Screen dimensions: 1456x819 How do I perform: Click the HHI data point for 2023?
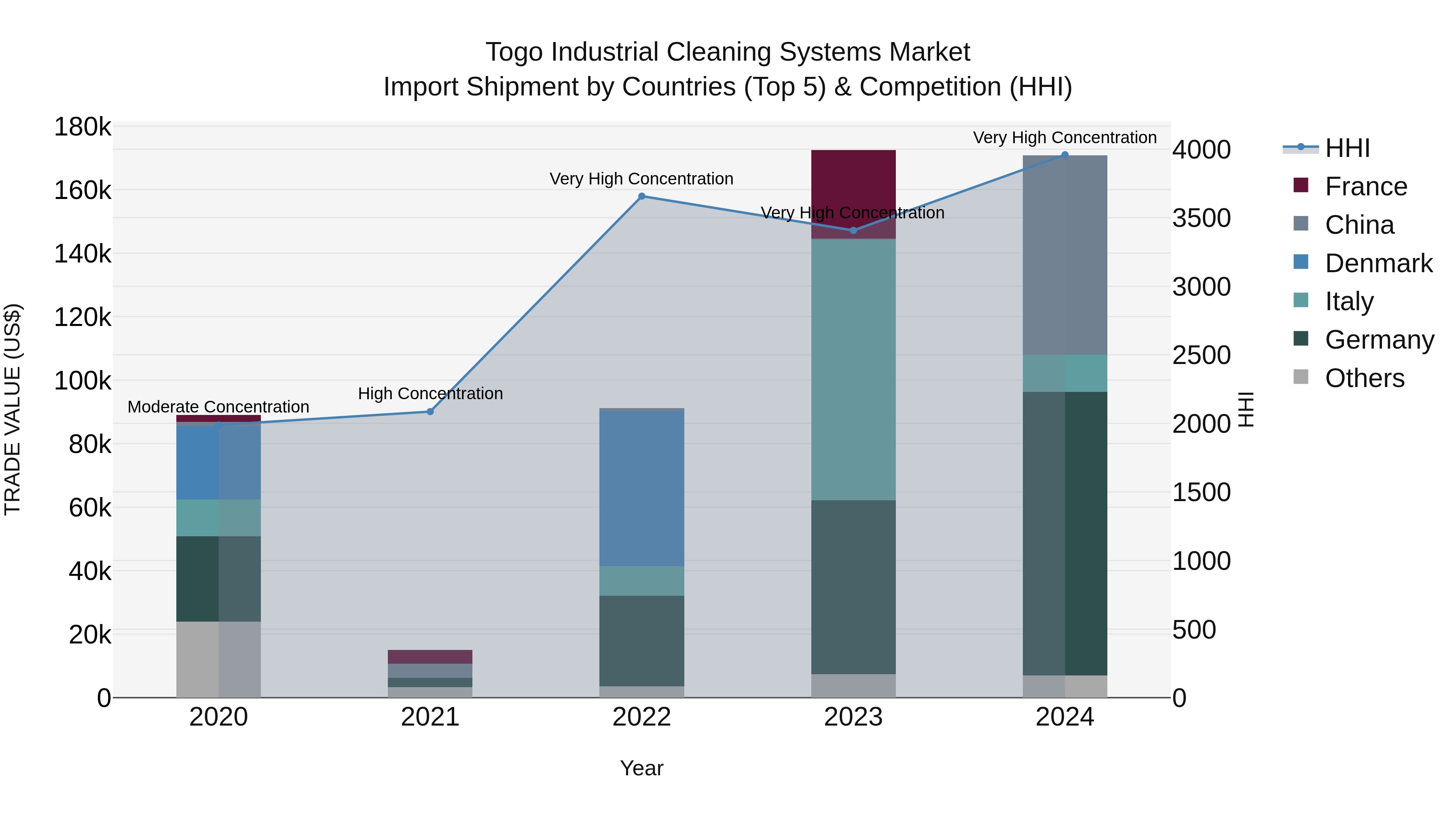853,230
